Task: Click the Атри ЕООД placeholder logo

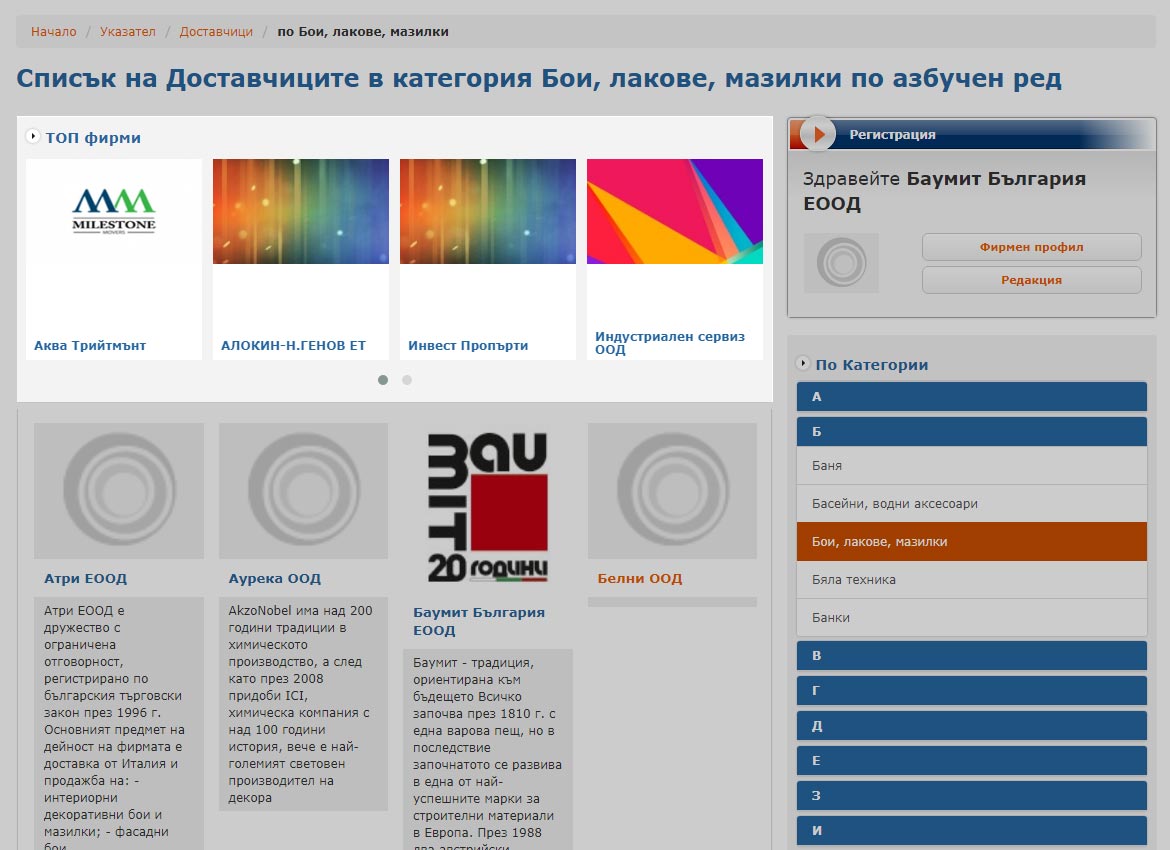Action: (x=119, y=490)
